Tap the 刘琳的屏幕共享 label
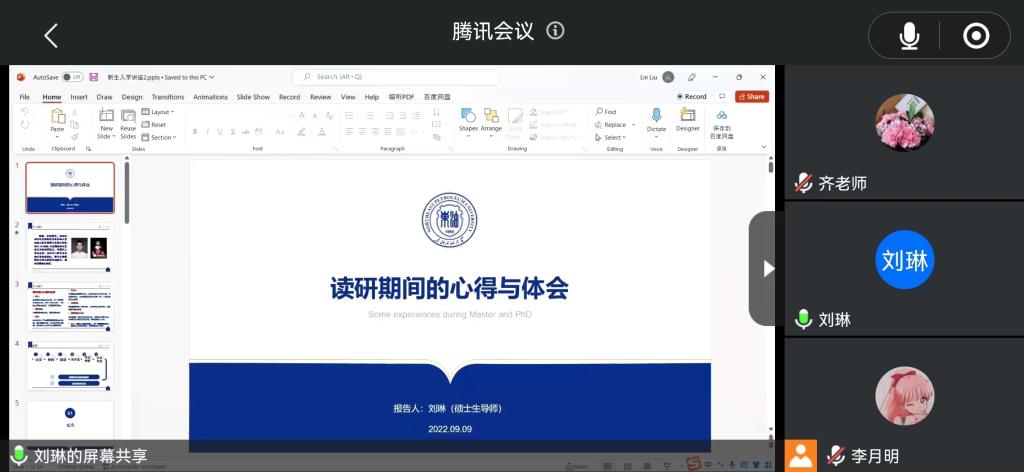The image size is (1024, 472). (91, 456)
